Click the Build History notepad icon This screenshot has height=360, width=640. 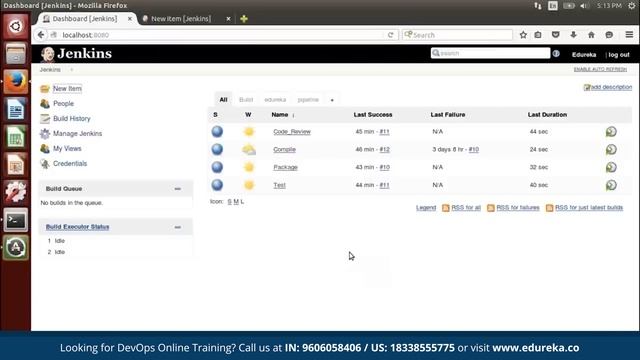[x=44, y=119]
